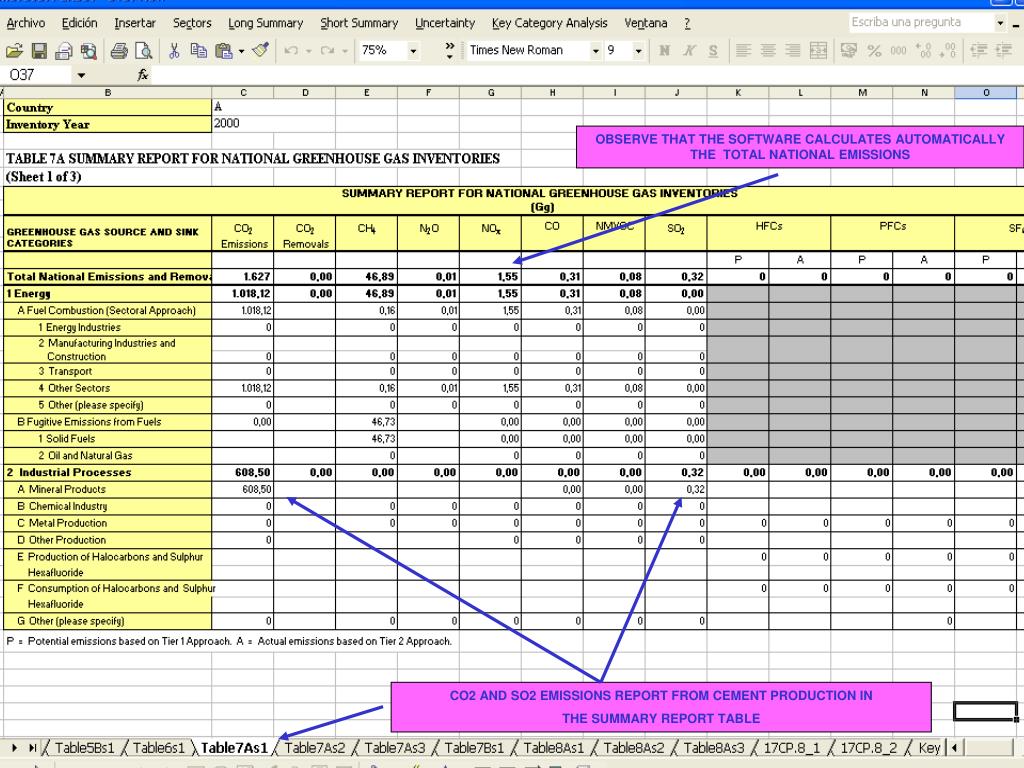Click Decrease Decimal icon
This screenshot has width=1024, height=768.
[x=949, y=50]
